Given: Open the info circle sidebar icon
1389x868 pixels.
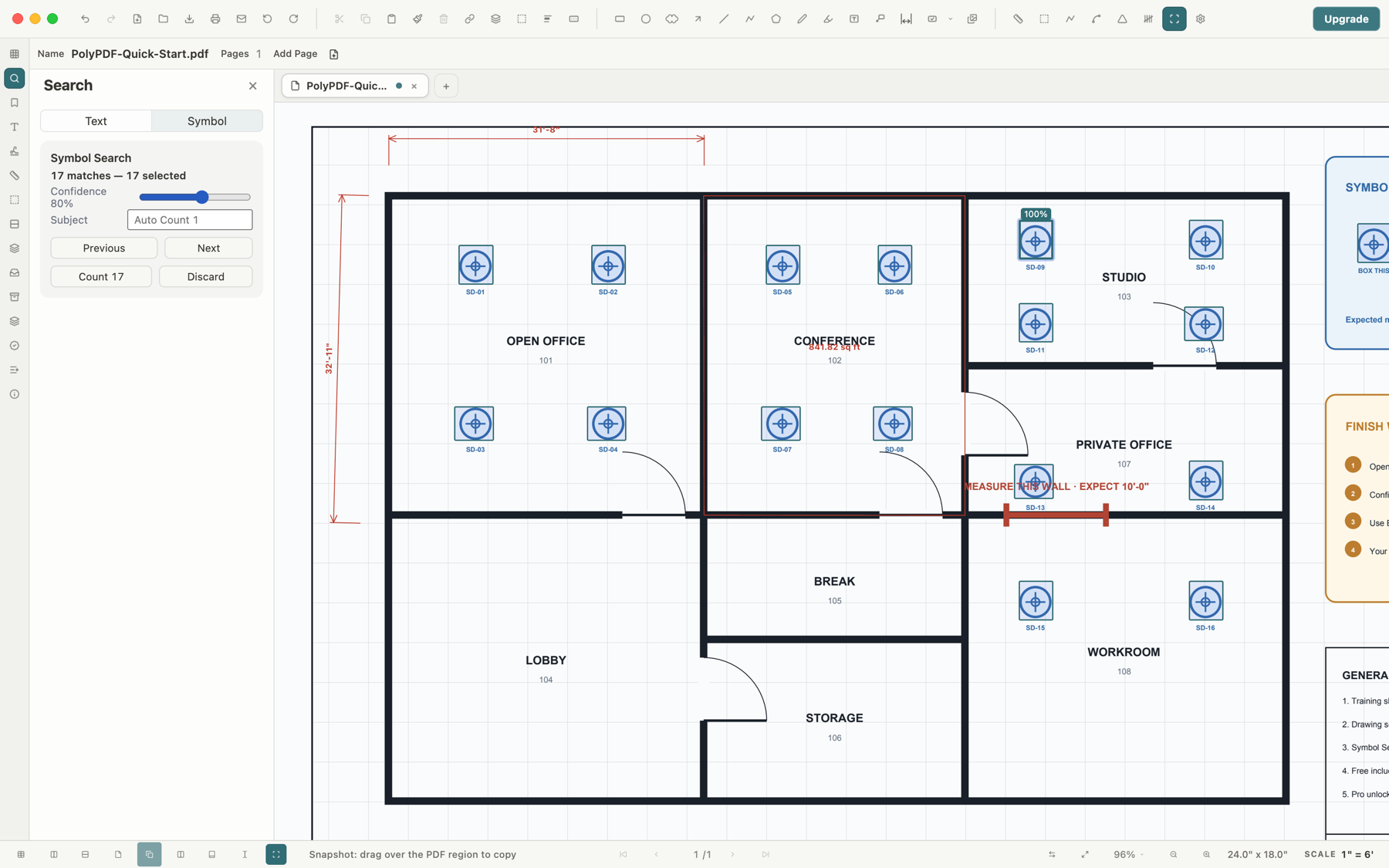Looking at the screenshot, I should (15, 394).
